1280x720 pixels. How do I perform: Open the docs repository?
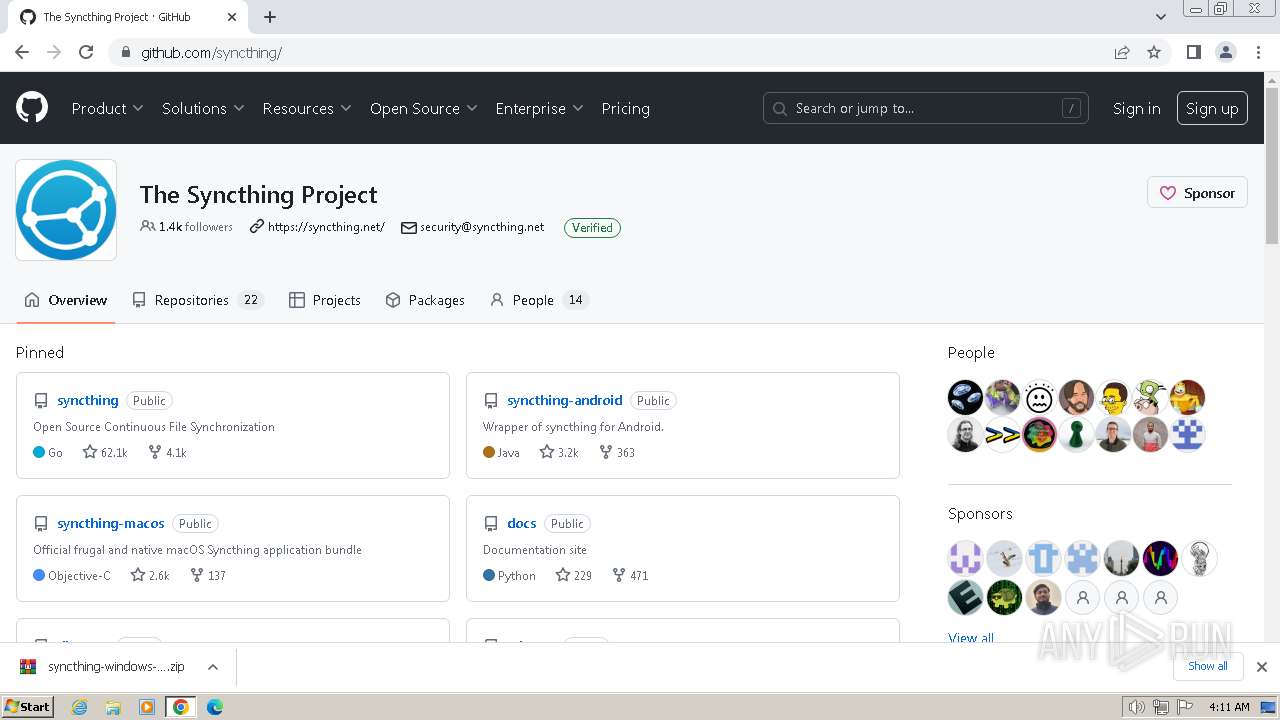click(x=522, y=523)
